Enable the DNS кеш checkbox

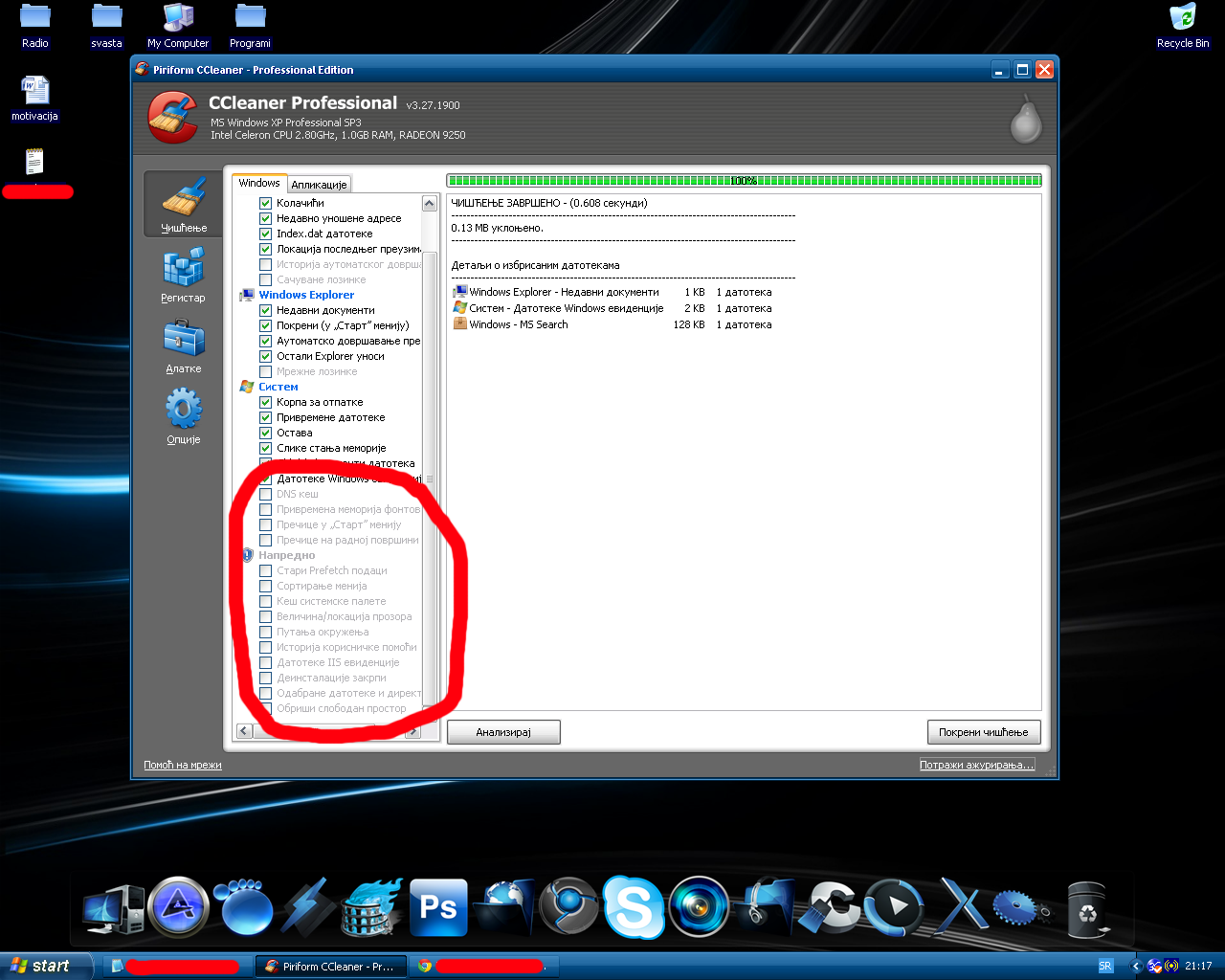pyautogui.click(x=266, y=494)
